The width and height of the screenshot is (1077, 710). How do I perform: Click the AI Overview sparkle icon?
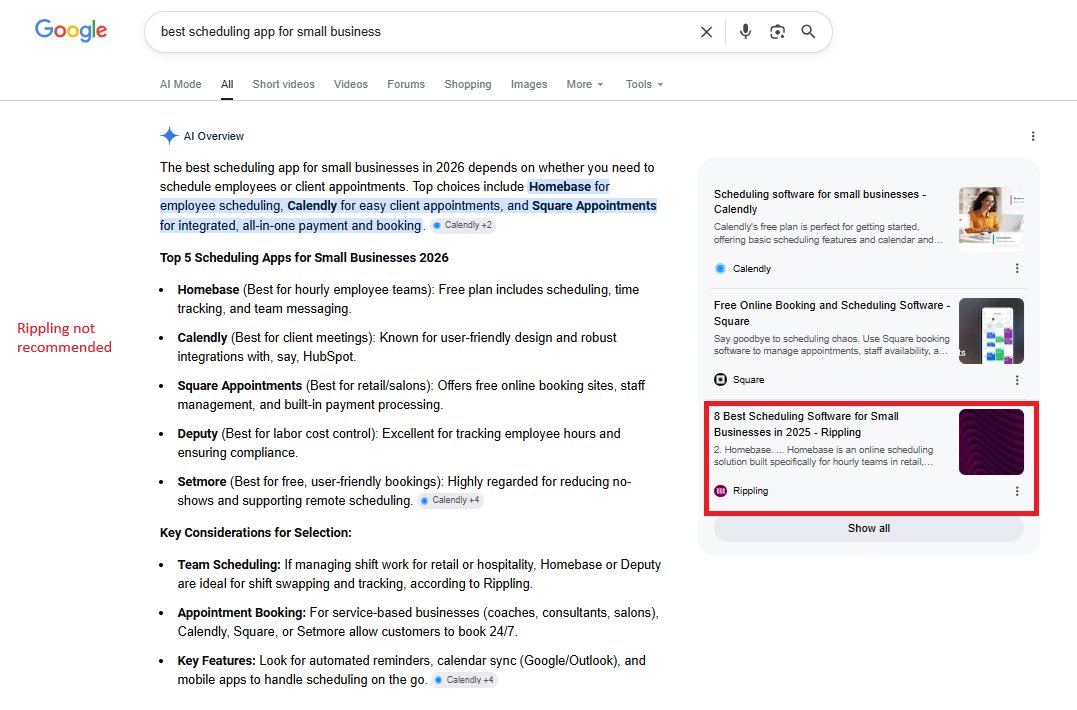pyautogui.click(x=169, y=135)
